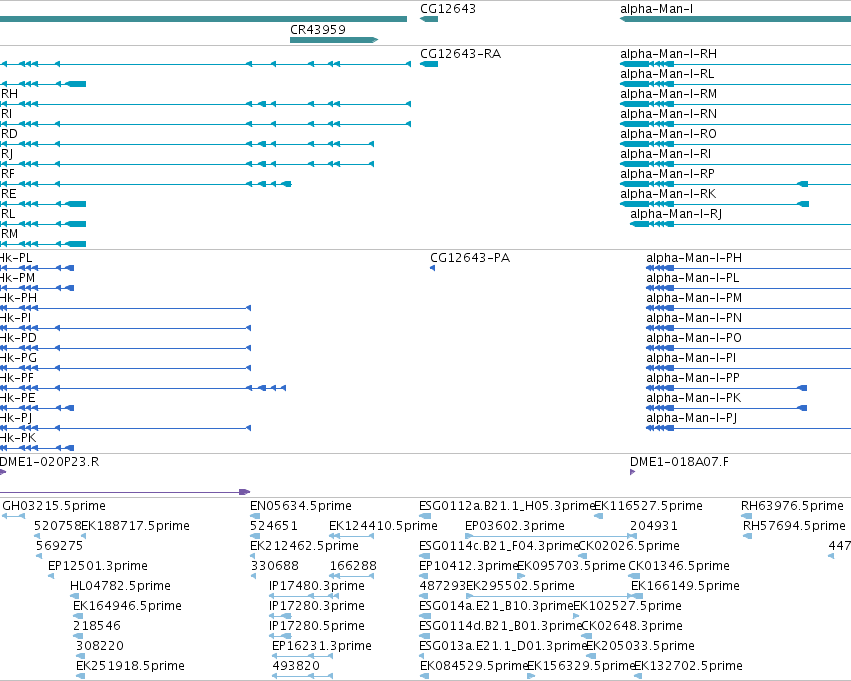Open EST RH63976.5prime
This screenshot has height=681, width=851.
point(792,506)
